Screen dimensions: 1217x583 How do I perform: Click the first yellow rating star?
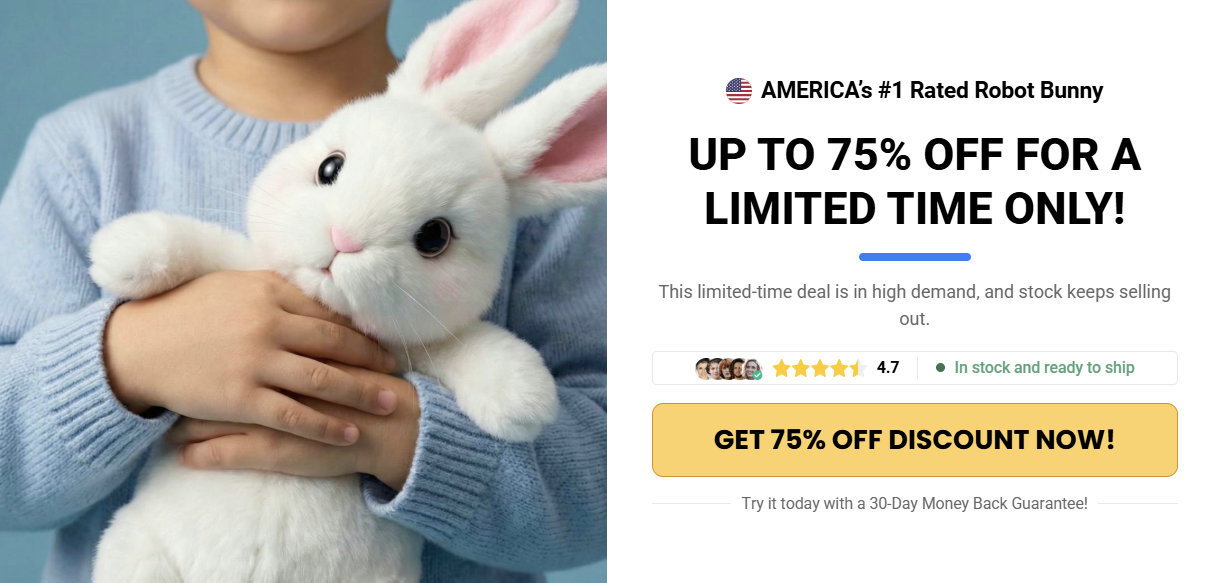coord(782,368)
